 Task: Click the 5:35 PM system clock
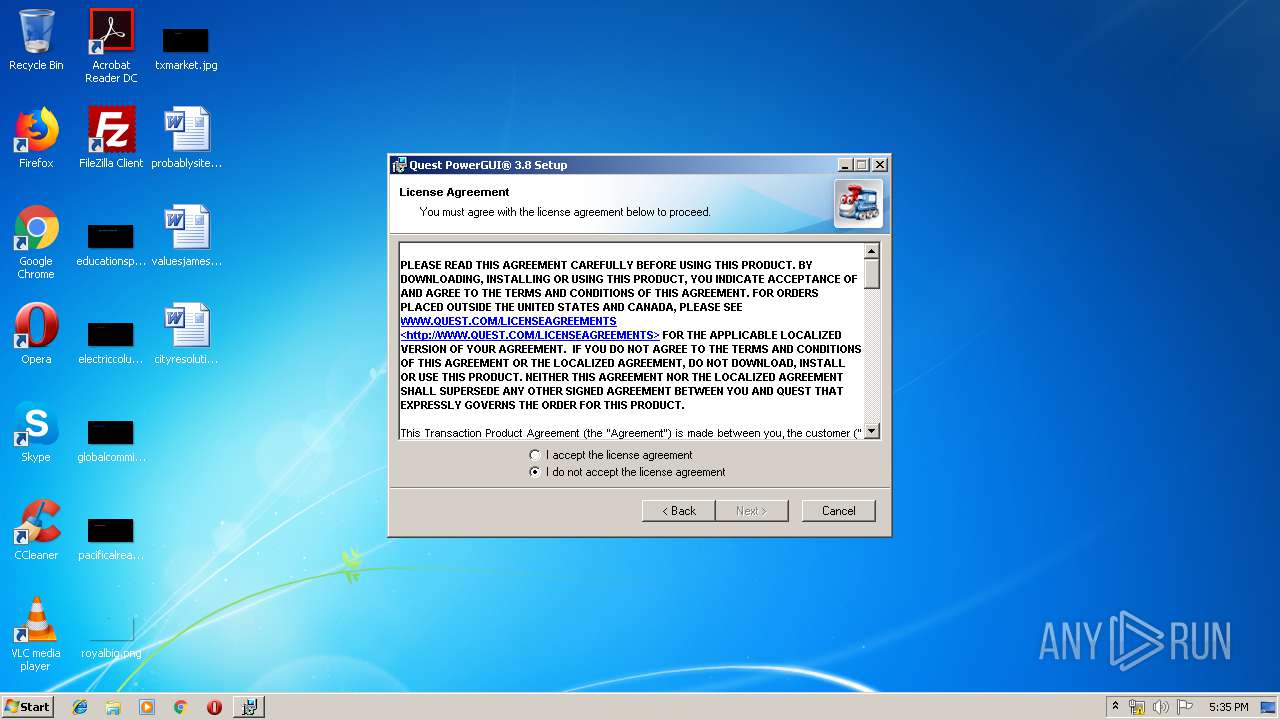point(1228,707)
